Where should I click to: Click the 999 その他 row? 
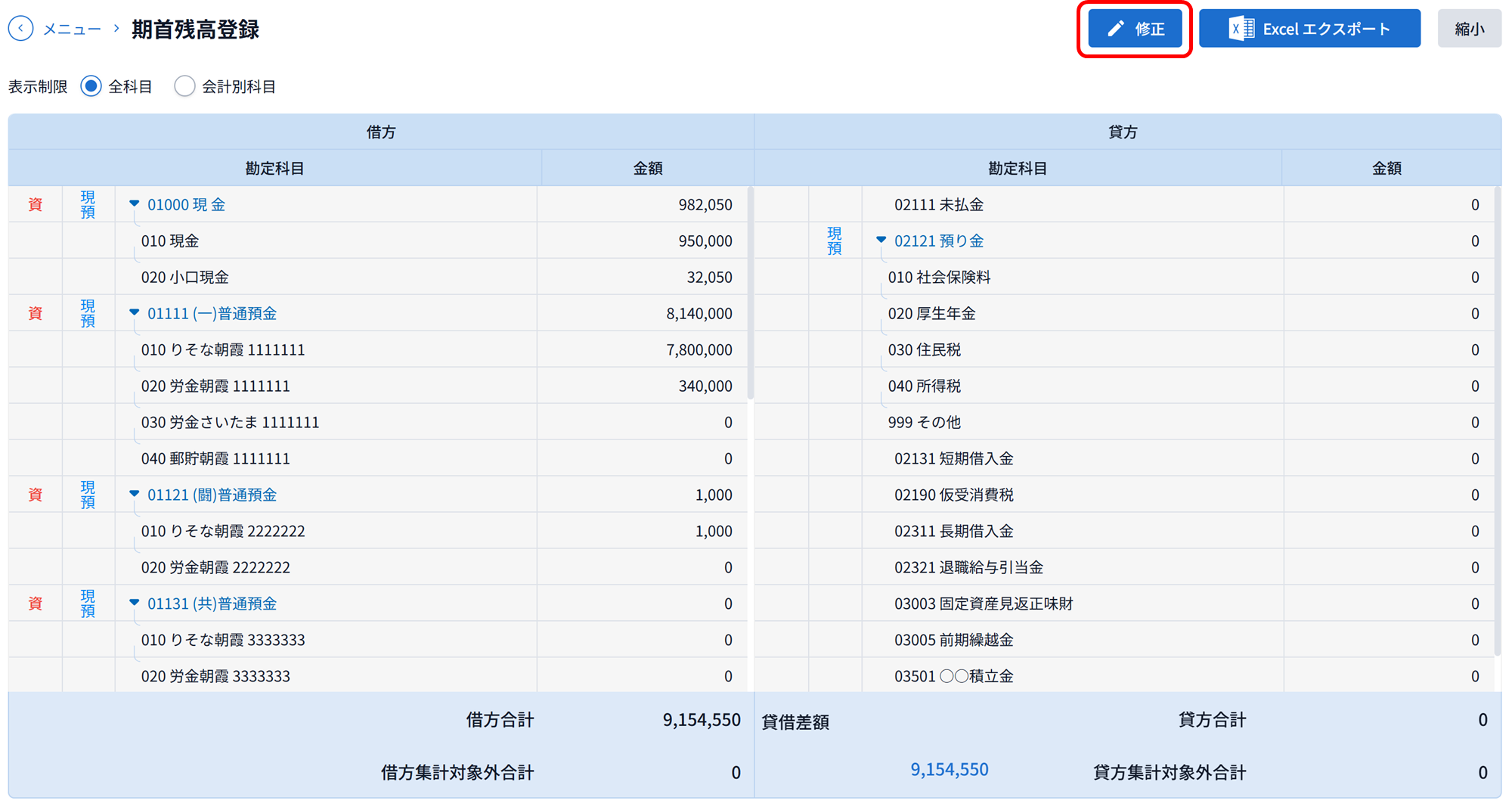pyautogui.click(x=1125, y=422)
